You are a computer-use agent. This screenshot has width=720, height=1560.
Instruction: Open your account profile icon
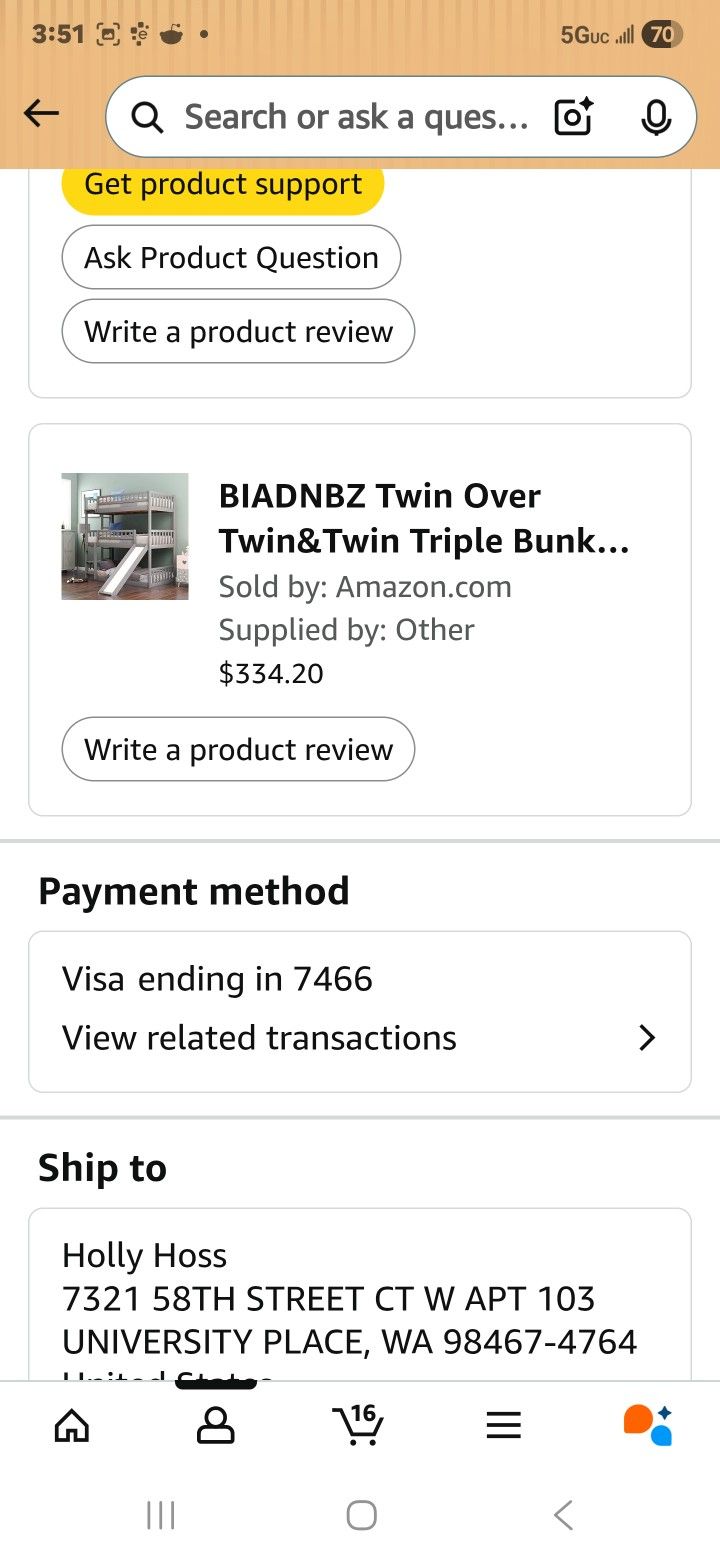tap(216, 1424)
